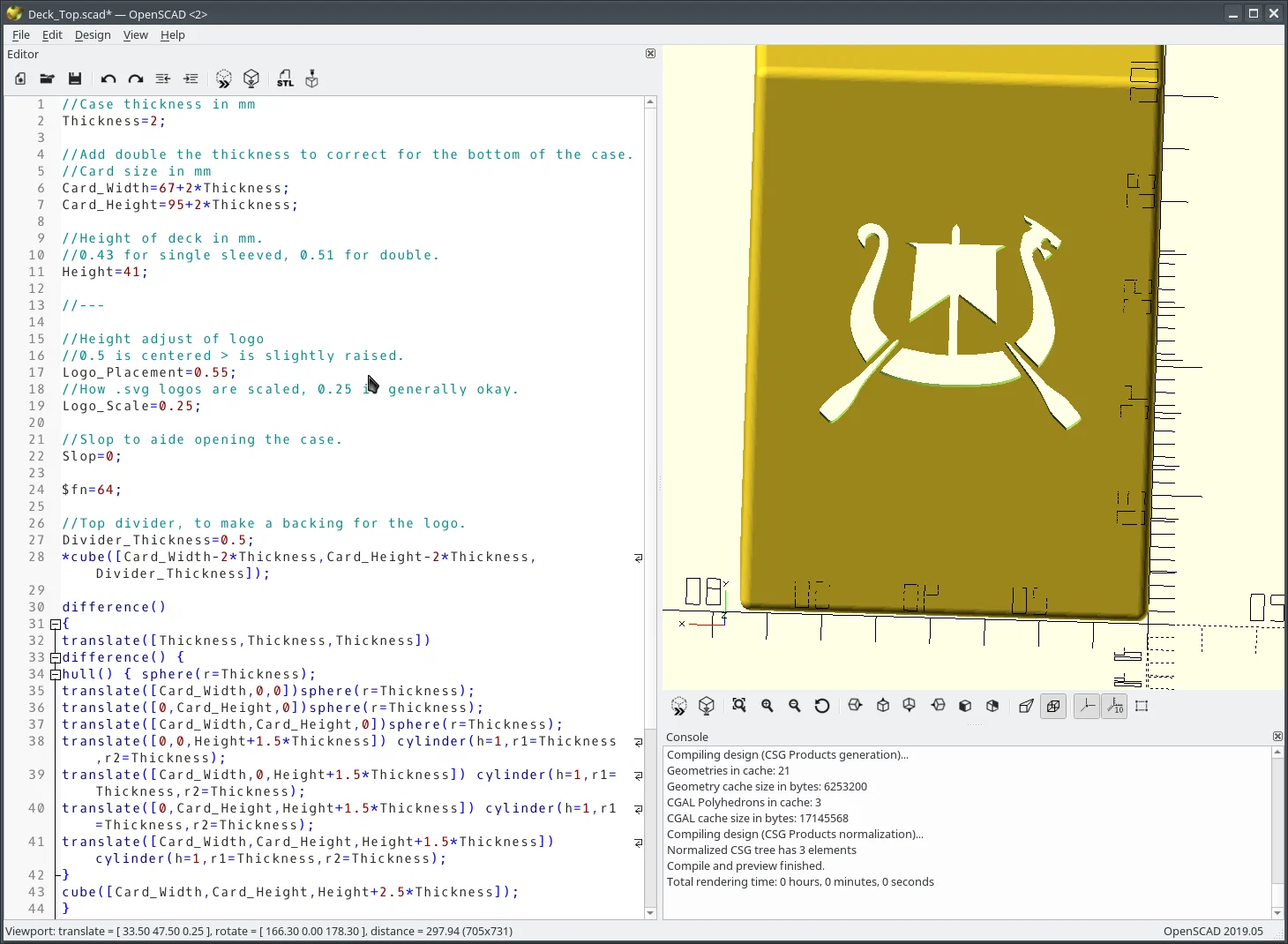Open the Design menu
Image resolution: width=1288 pixels, height=944 pixels.
(93, 34)
